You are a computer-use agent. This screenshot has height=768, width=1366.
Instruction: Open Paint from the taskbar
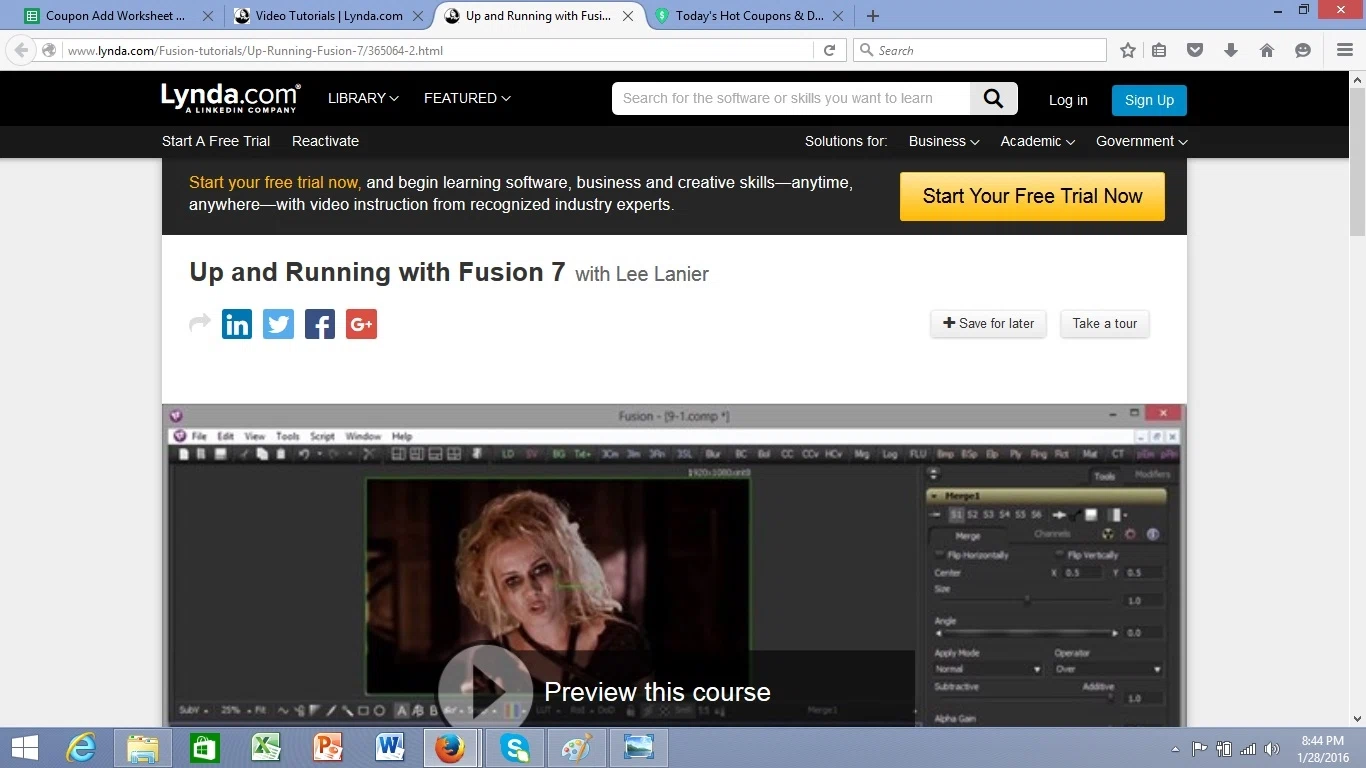coord(577,747)
